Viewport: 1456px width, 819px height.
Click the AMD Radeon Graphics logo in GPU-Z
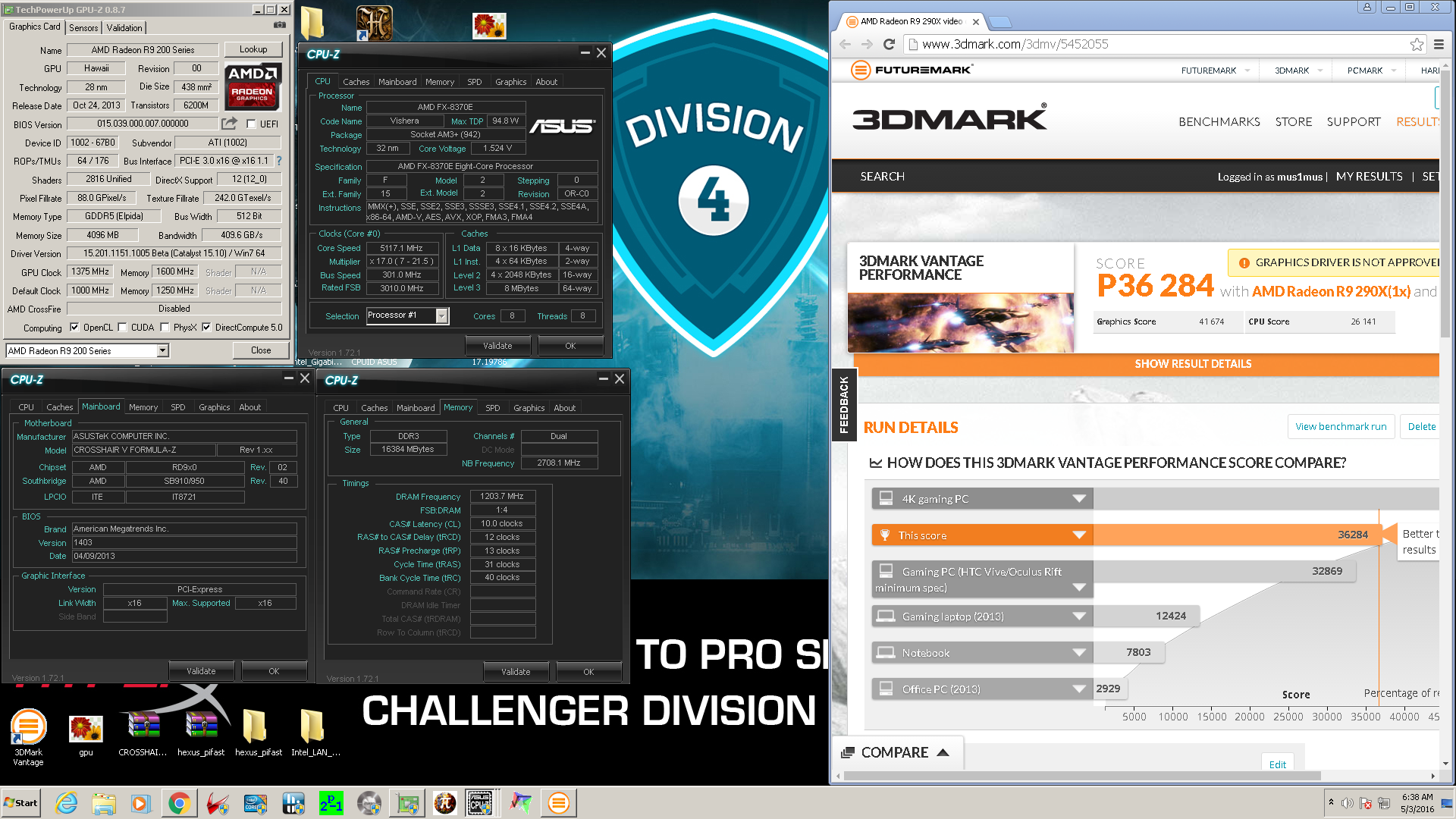click(x=253, y=87)
